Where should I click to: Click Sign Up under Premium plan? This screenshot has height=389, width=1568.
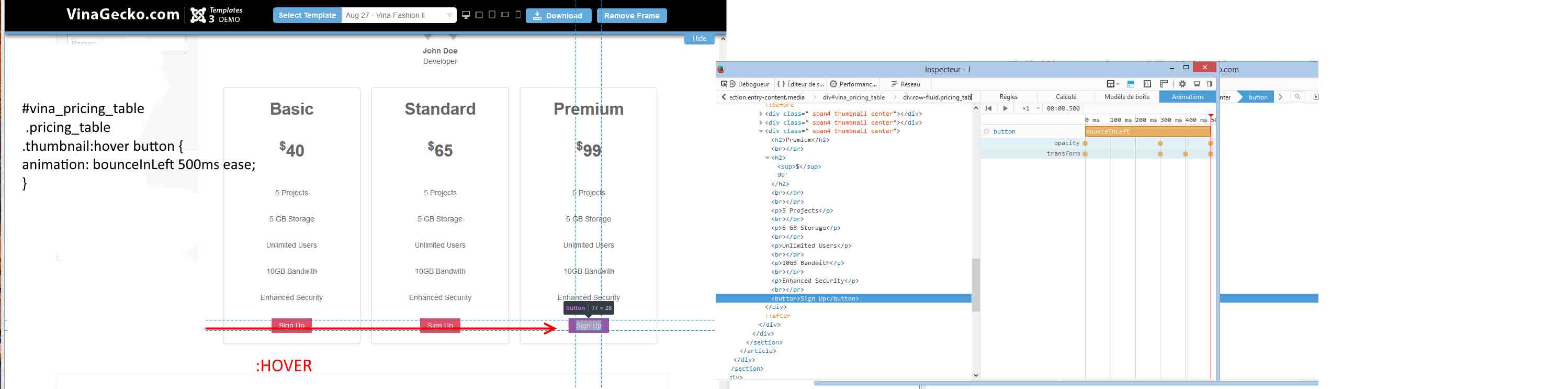(589, 326)
